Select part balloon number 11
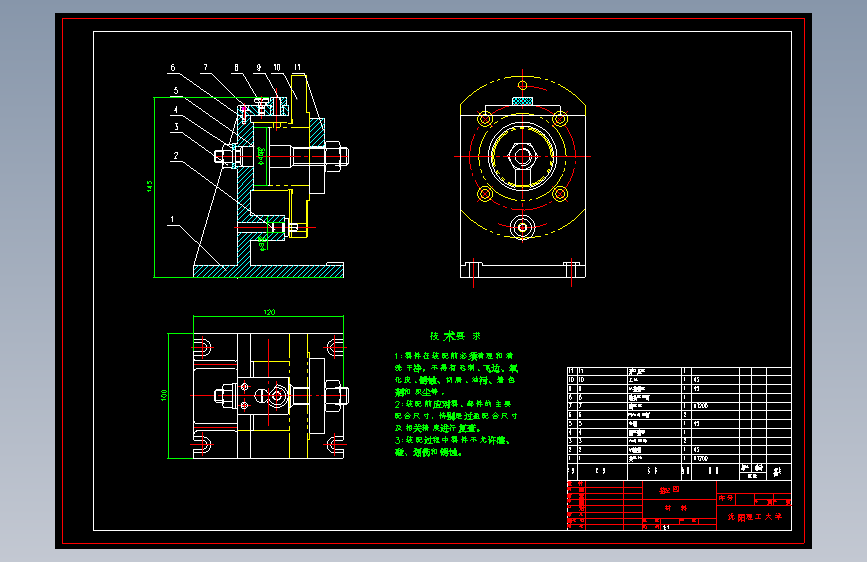 (x=297, y=67)
